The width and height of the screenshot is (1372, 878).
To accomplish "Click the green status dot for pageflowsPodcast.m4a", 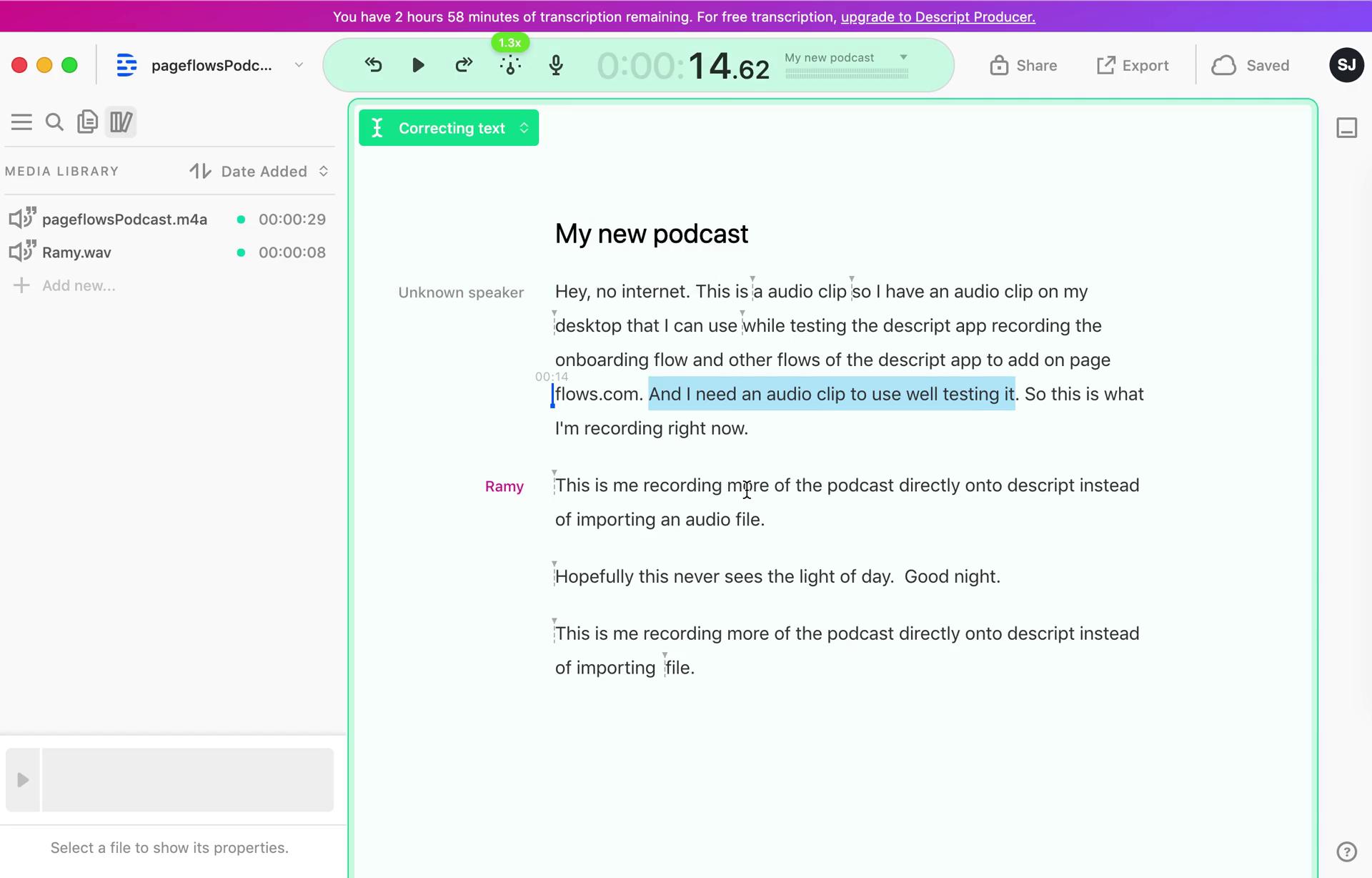I will [241, 219].
